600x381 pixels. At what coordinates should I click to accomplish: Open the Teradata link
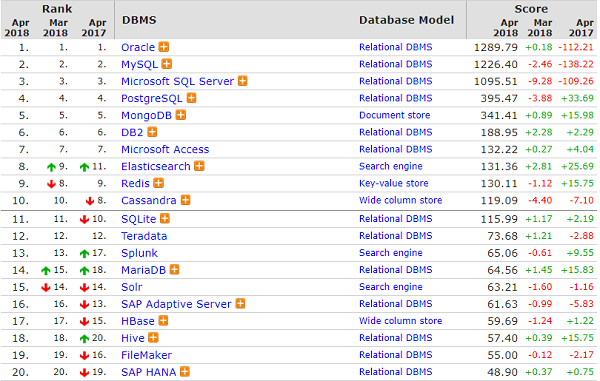[x=144, y=236]
